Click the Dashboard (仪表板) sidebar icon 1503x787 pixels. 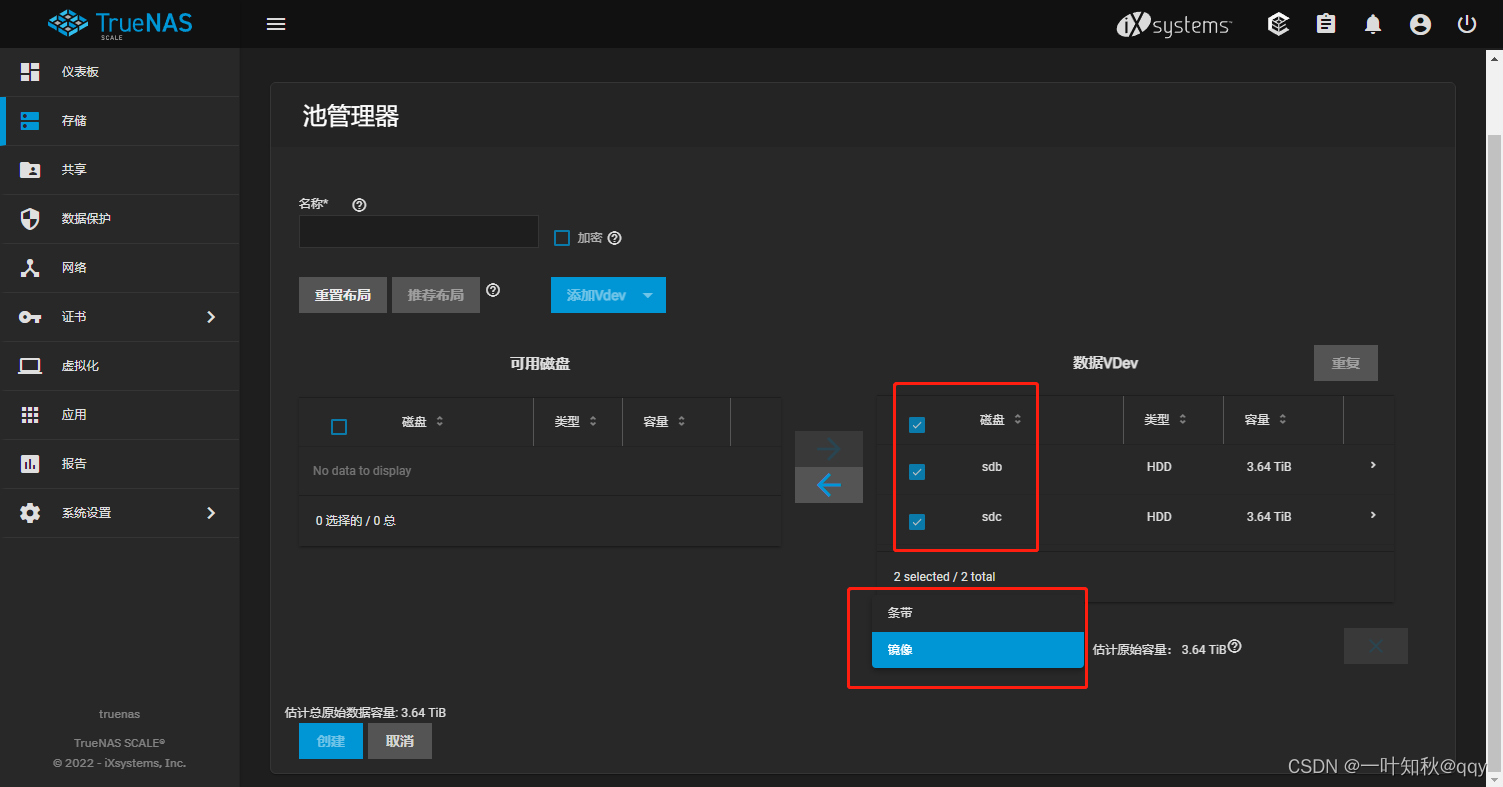[x=30, y=72]
